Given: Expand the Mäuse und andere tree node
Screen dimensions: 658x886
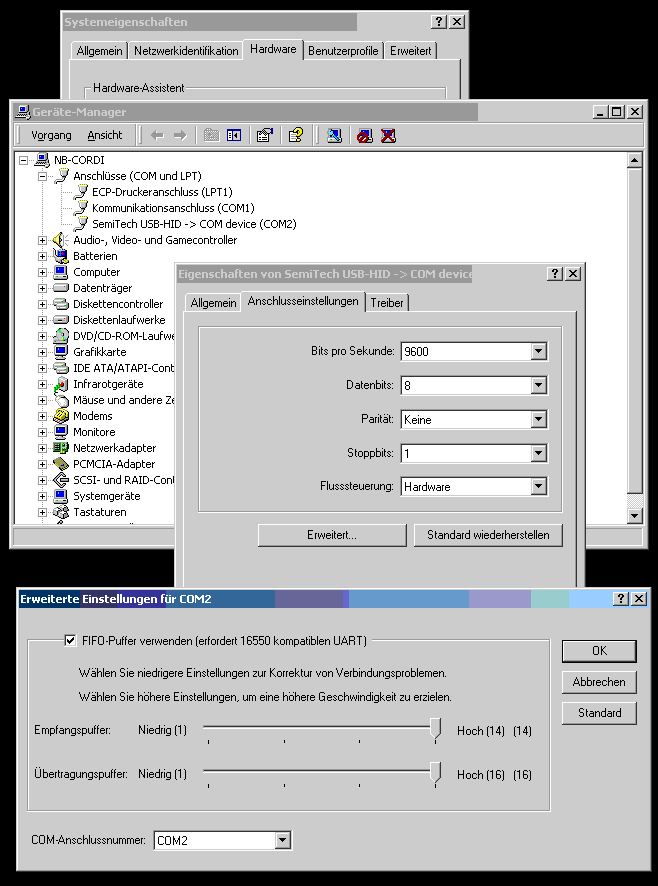Looking at the screenshot, I should pos(42,400).
